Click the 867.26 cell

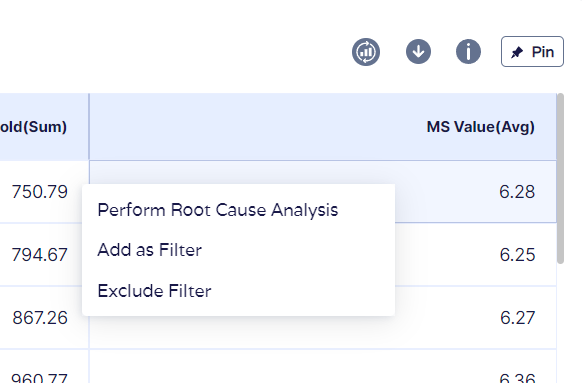(x=40, y=318)
